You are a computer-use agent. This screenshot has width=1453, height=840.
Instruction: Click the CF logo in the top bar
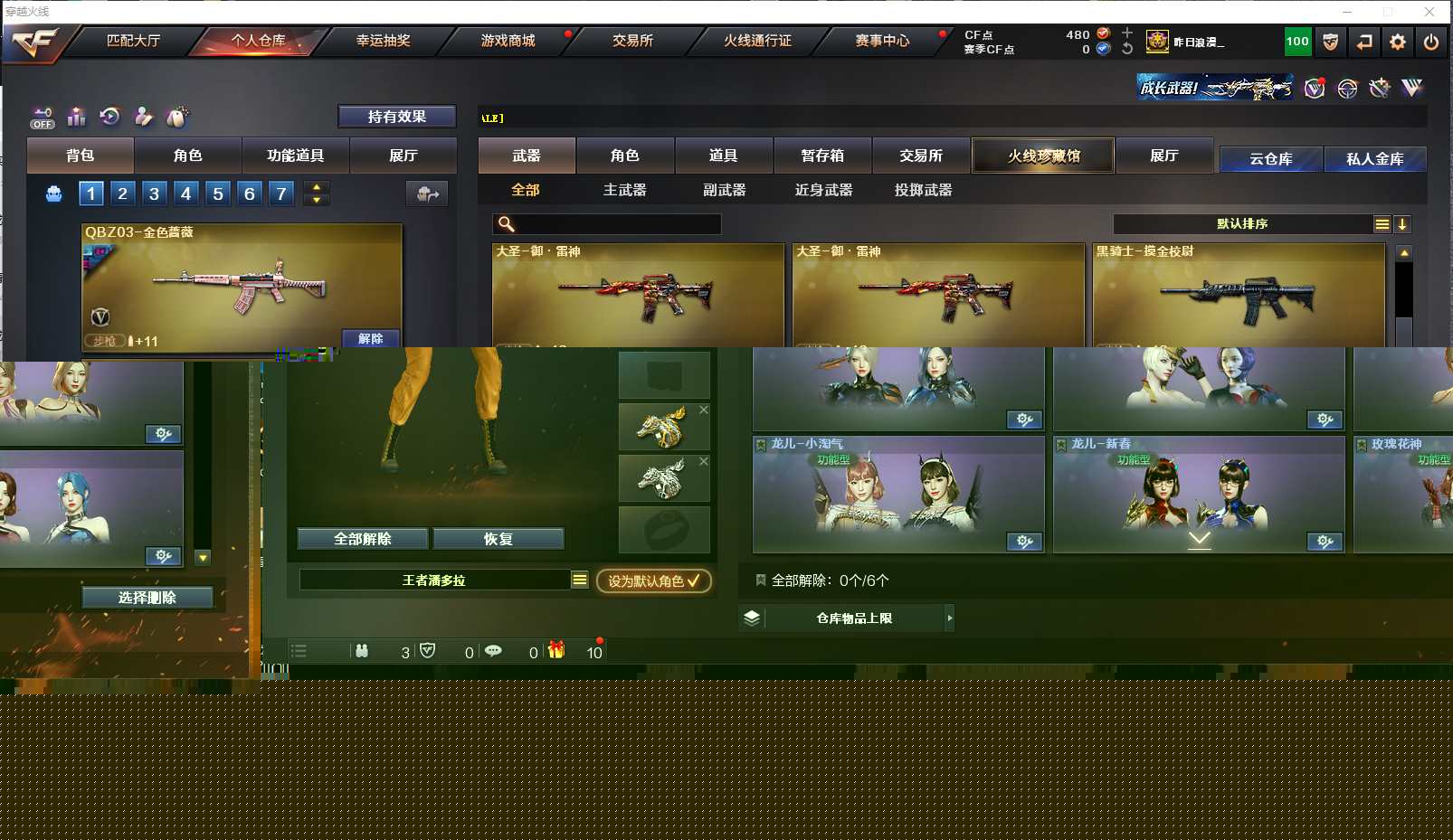[x=34, y=42]
